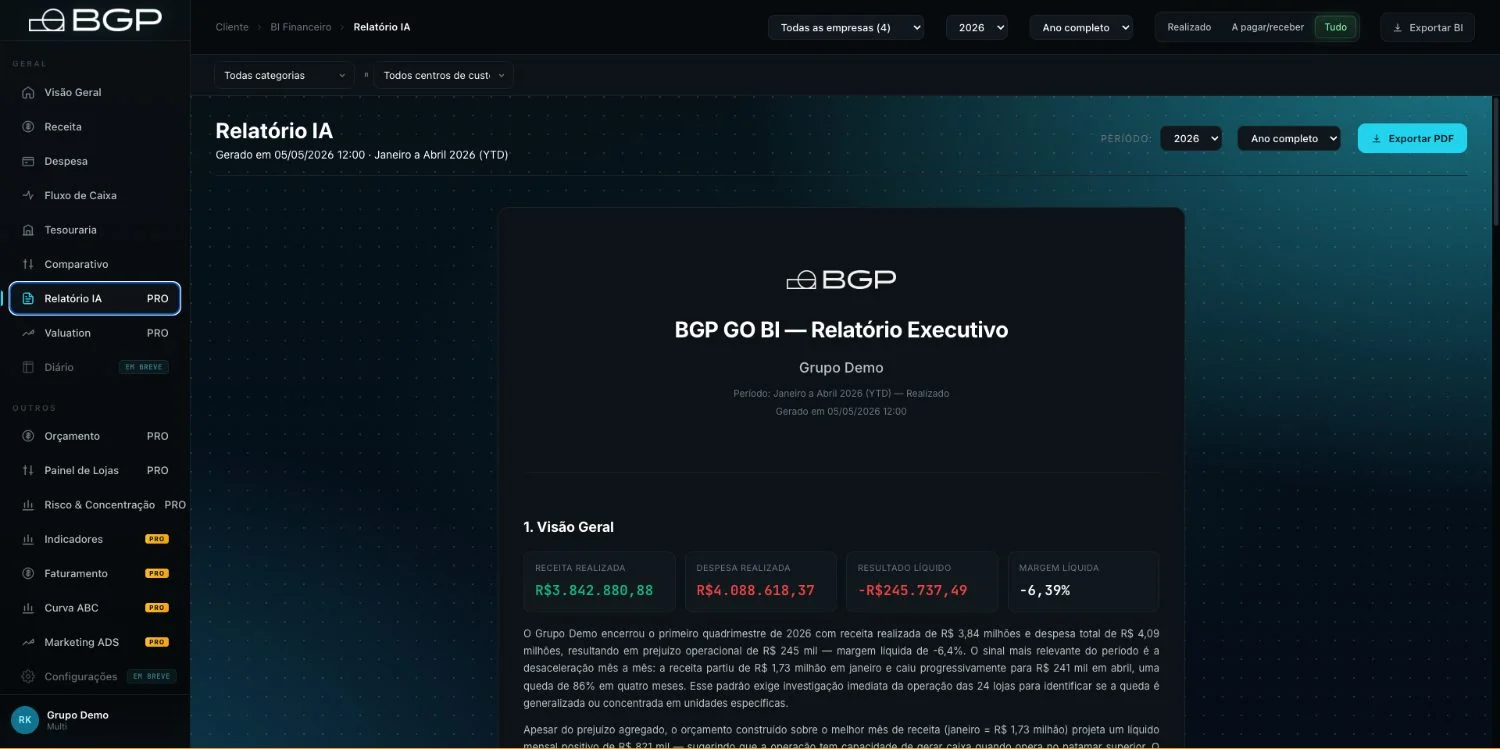The image size is (1500, 749).
Task: Open the Valuation trend icon
Action: coord(28,333)
